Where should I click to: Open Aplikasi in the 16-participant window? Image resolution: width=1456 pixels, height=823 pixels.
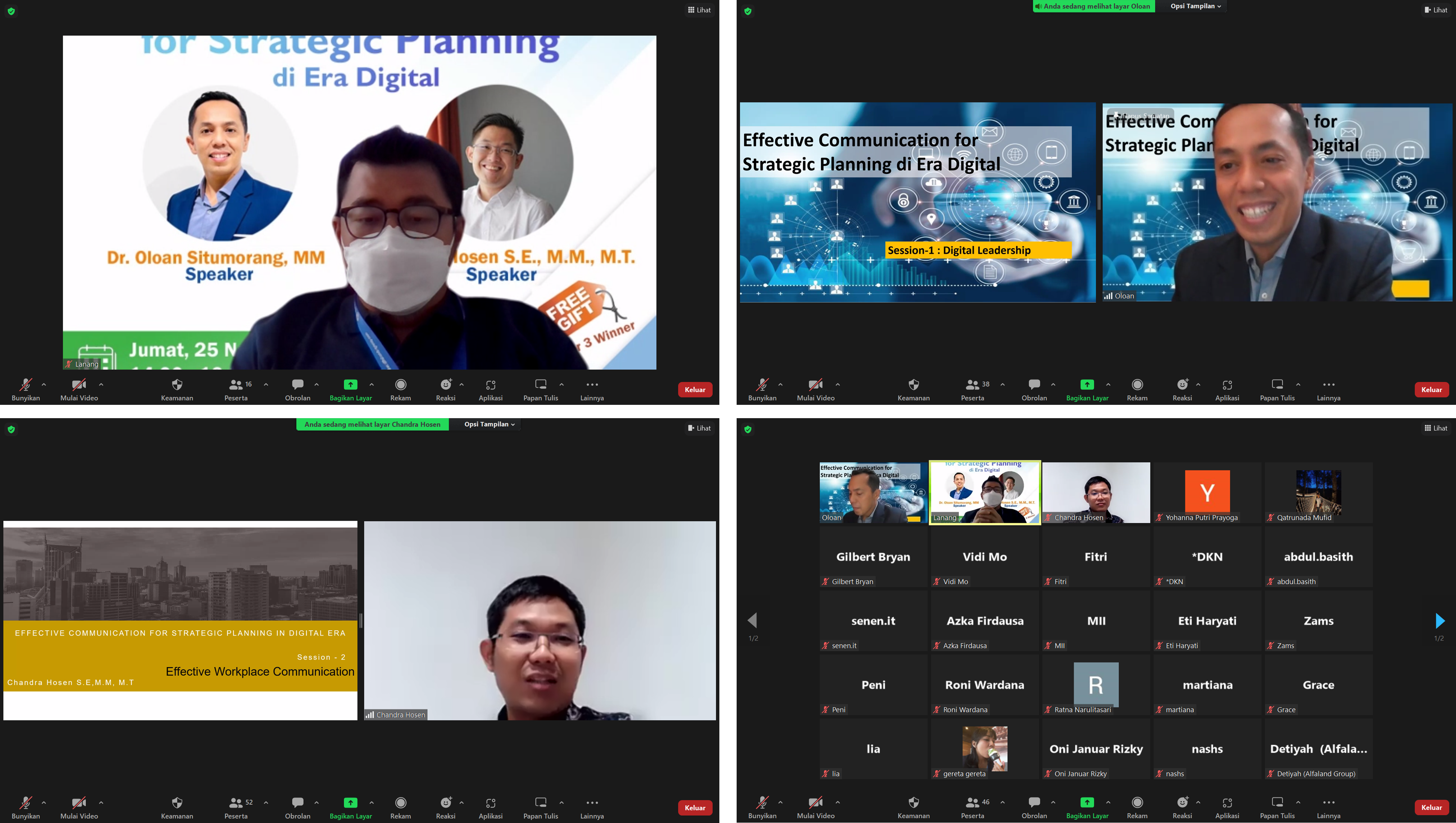tap(490, 390)
